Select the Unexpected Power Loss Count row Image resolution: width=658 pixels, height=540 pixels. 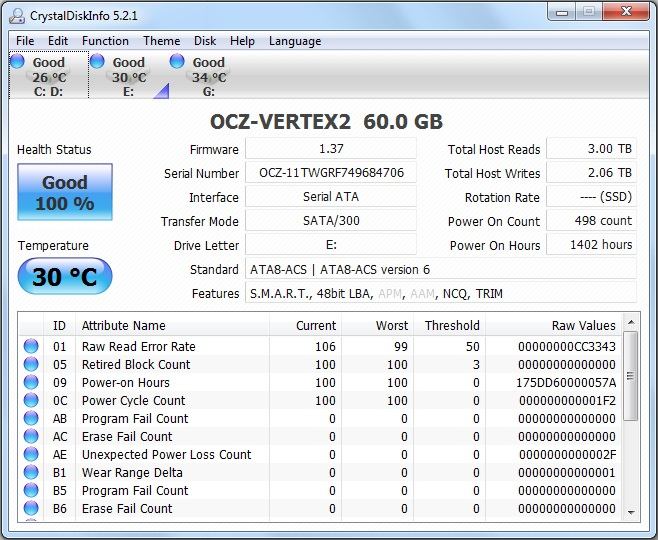[320, 454]
